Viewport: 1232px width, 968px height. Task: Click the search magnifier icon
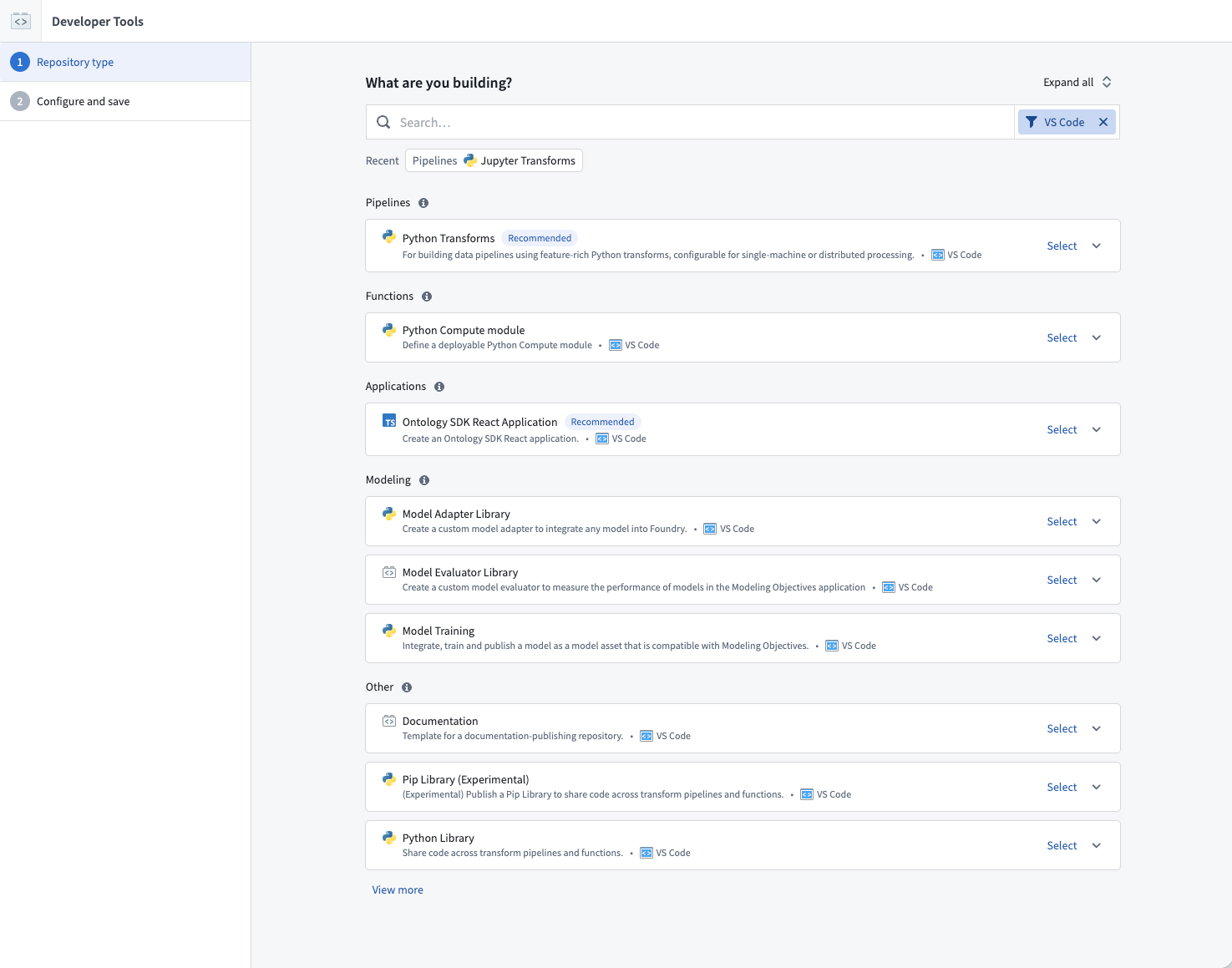click(383, 122)
